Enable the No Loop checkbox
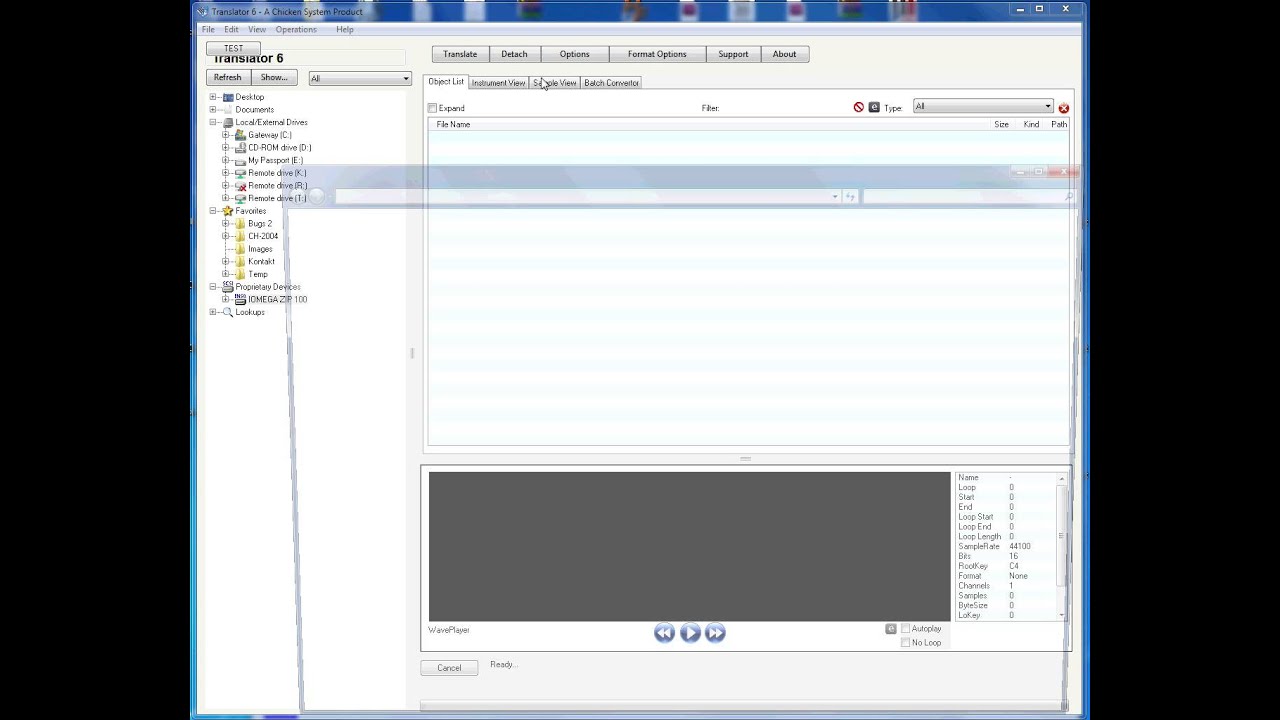1280x720 pixels. pyautogui.click(x=905, y=642)
